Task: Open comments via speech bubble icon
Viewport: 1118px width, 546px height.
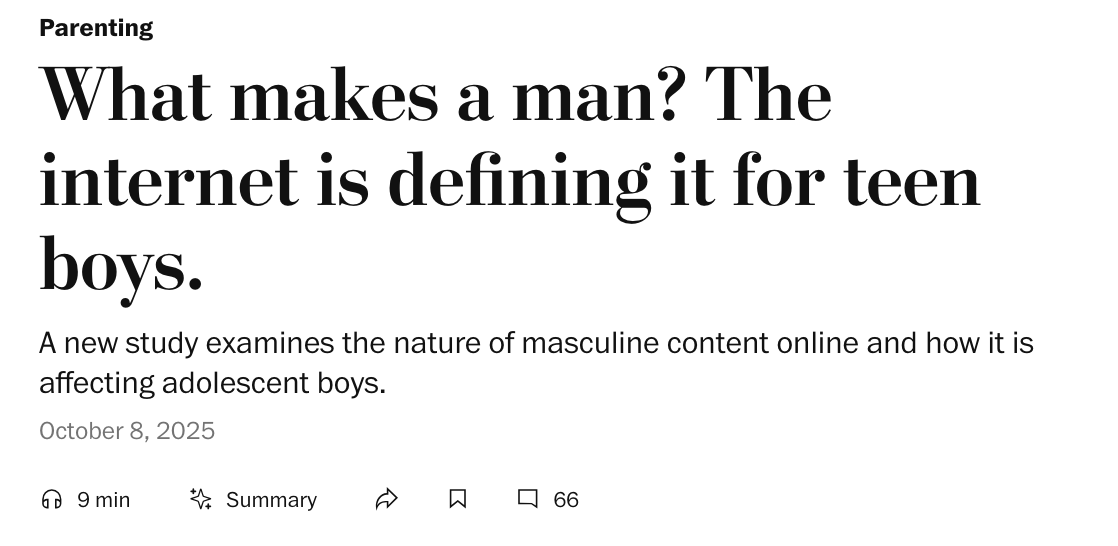Action: pyautogui.click(x=528, y=498)
